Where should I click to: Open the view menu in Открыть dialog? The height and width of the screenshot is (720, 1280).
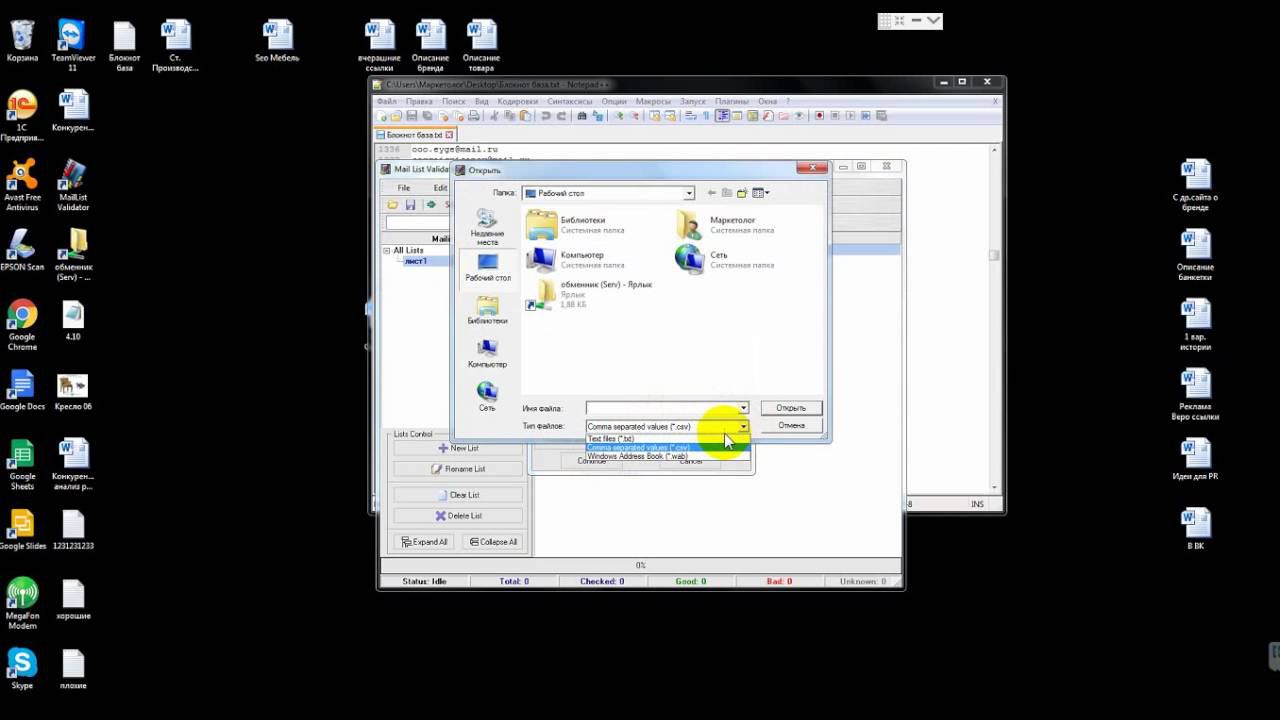(x=761, y=193)
